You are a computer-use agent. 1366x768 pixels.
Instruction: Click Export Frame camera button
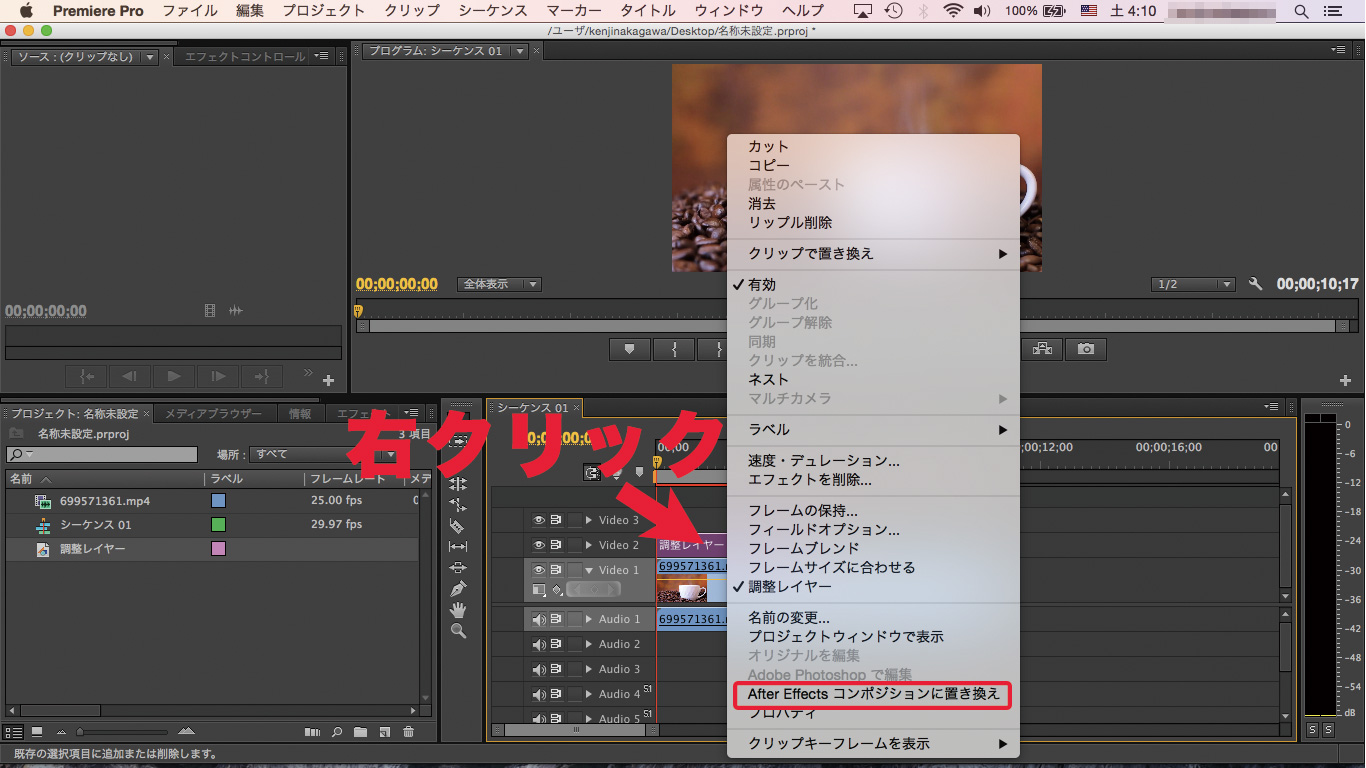pyautogui.click(x=1086, y=349)
